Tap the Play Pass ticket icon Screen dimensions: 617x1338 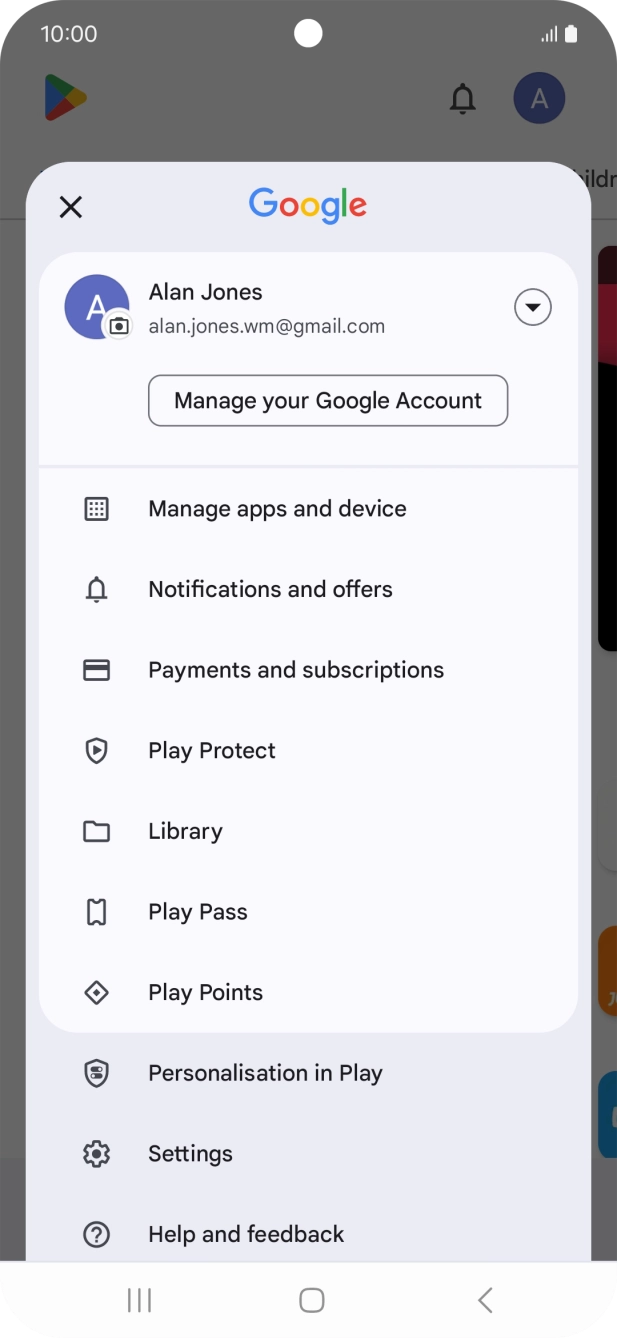pos(96,912)
